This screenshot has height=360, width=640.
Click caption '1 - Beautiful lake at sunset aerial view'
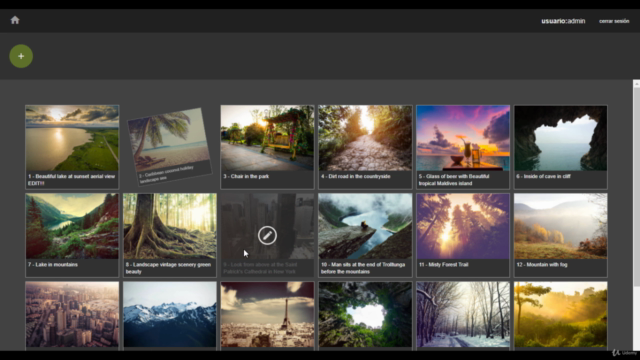(71, 176)
